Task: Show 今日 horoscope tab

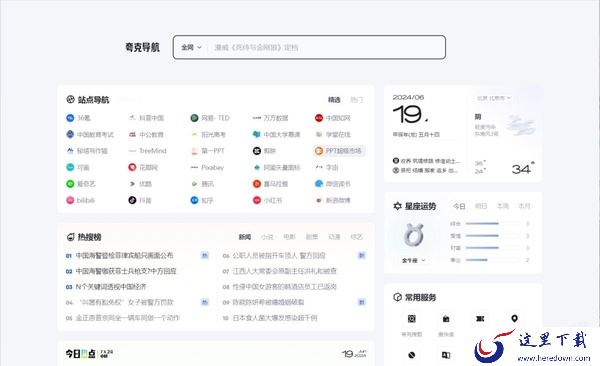Action: click(x=459, y=206)
